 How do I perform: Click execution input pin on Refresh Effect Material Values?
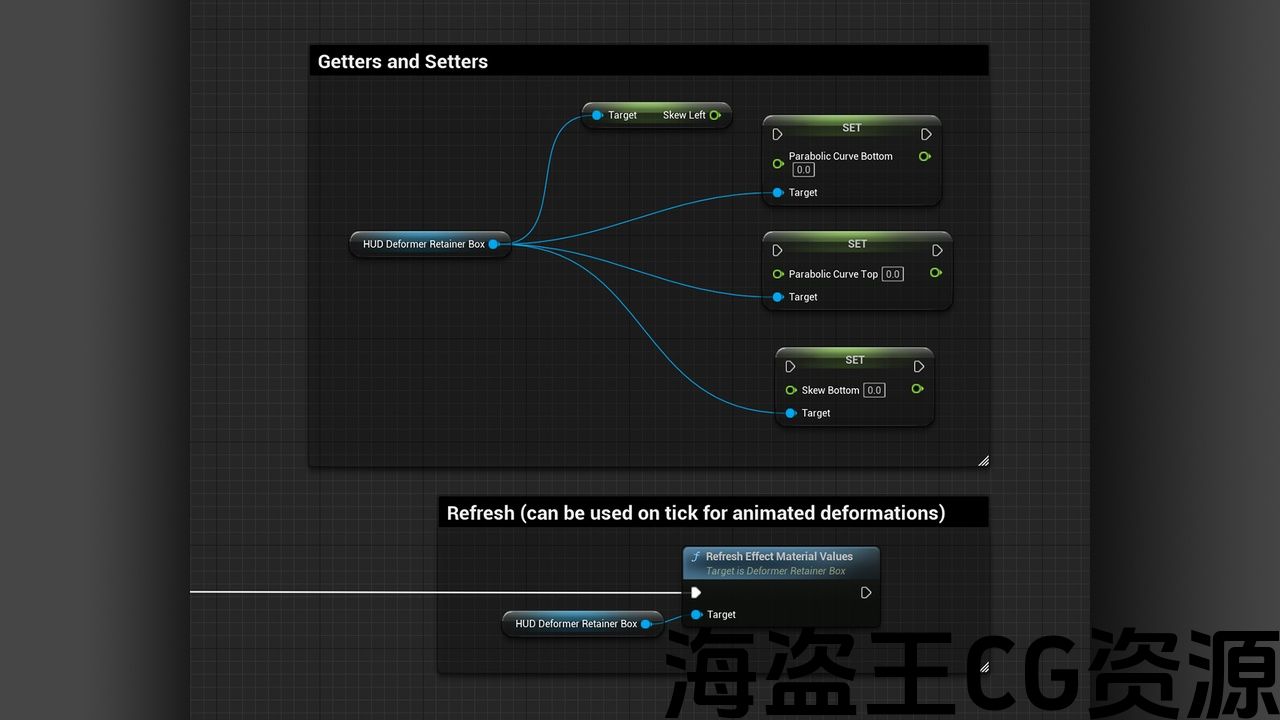(x=696, y=593)
